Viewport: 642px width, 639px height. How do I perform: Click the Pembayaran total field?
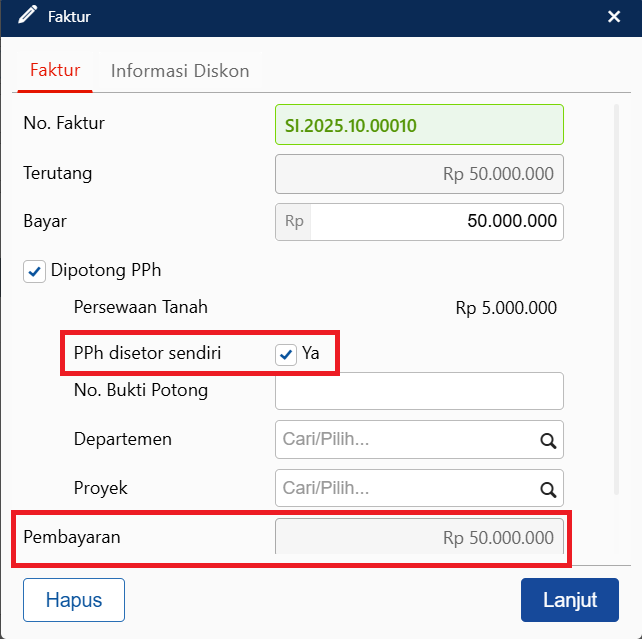(419, 538)
